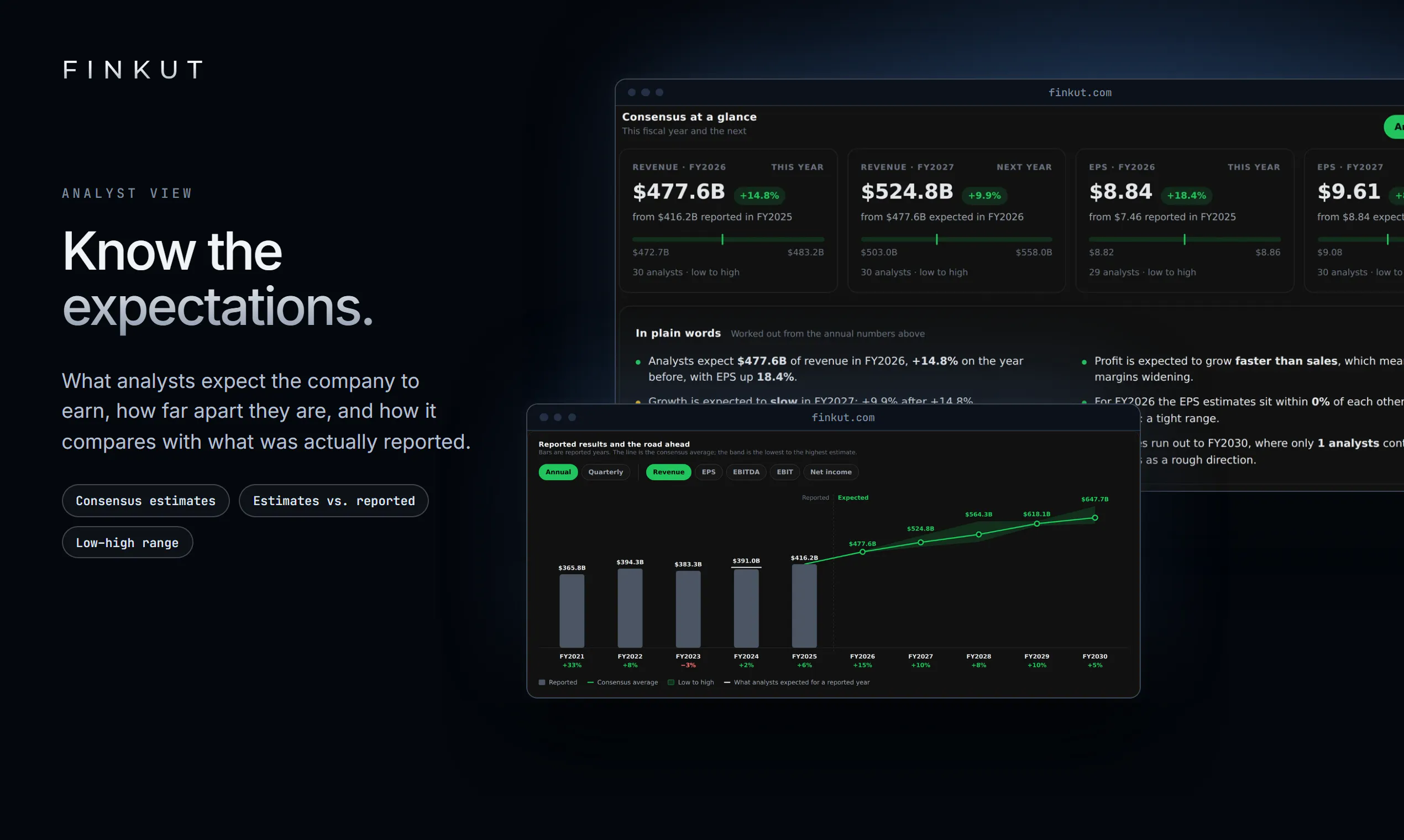Click the FY2024 reported bar
The image size is (1404, 840).
[x=746, y=608]
